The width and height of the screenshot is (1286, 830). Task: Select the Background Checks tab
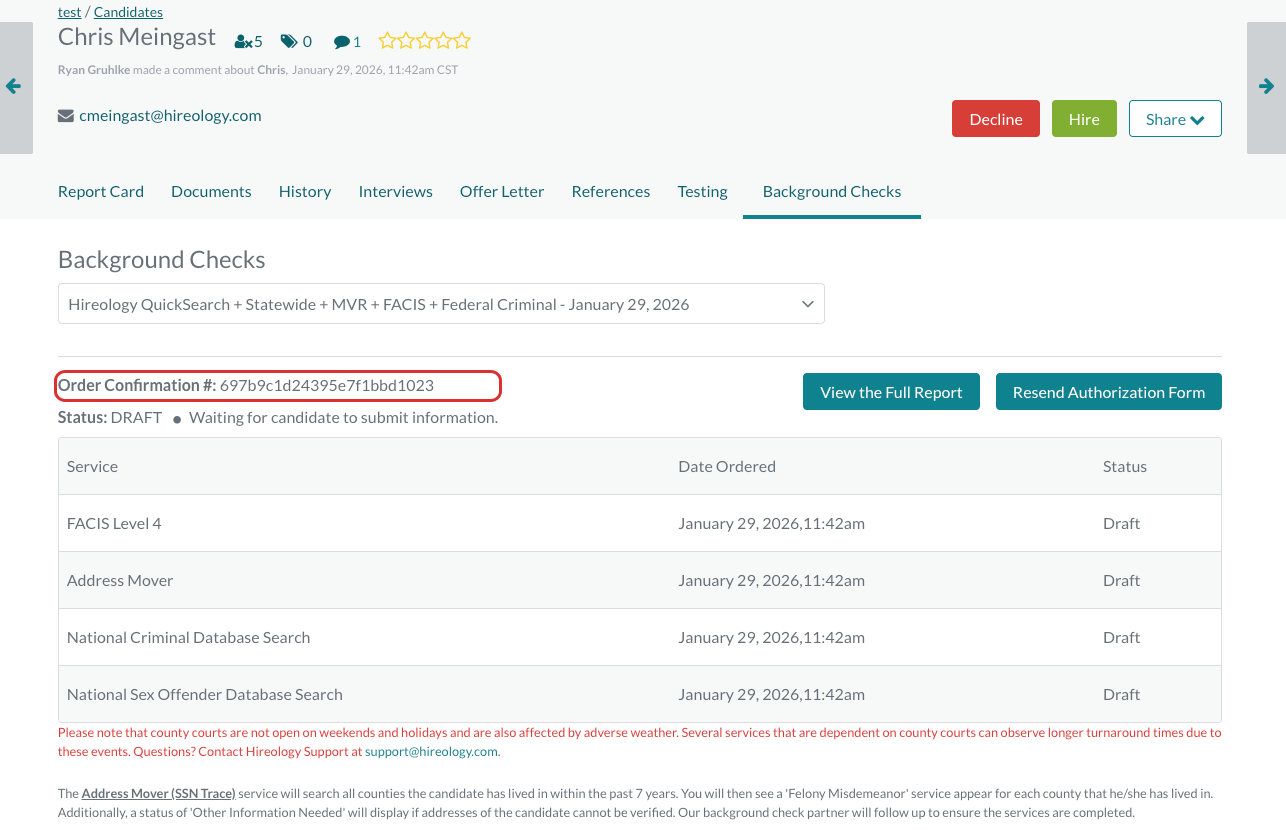tap(832, 191)
